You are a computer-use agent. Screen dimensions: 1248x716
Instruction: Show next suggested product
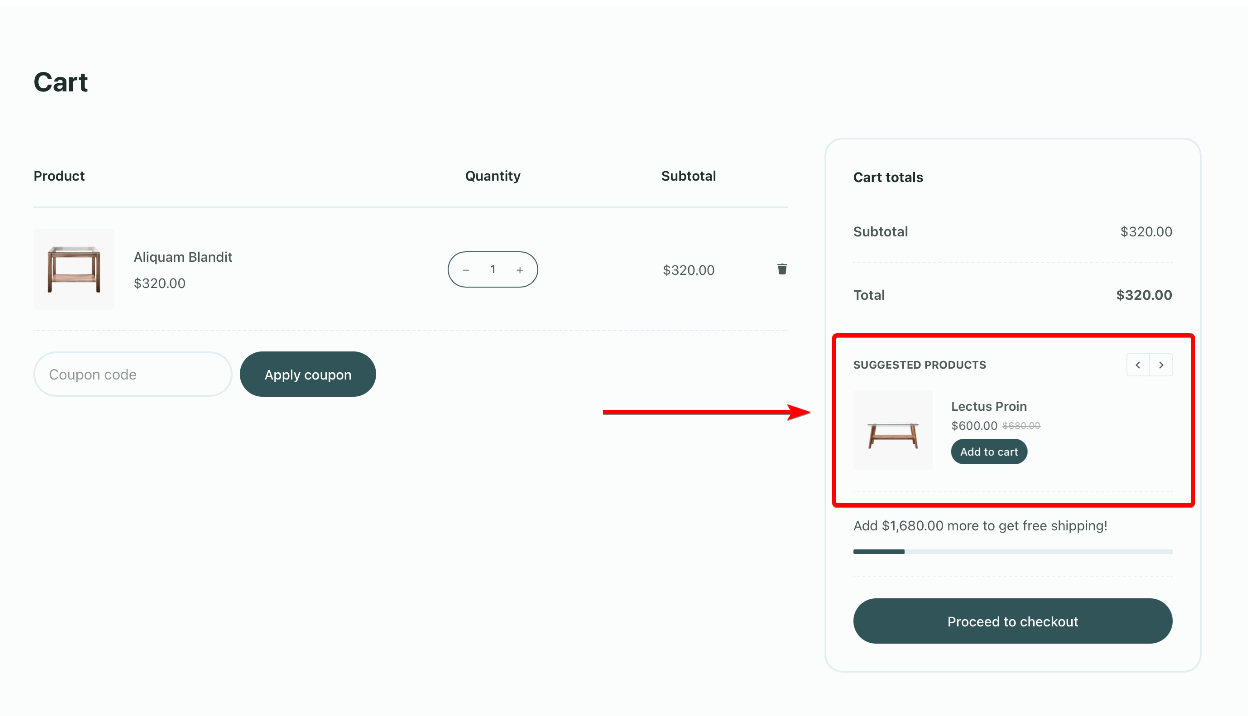[x=1161, y=365]
